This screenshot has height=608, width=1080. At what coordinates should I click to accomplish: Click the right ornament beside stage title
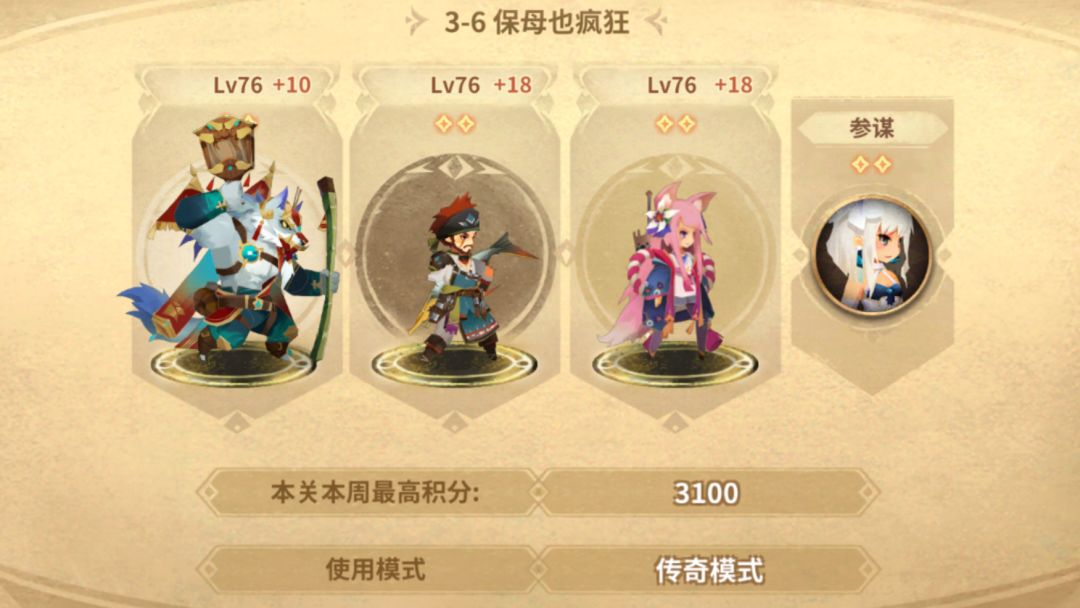click(x=656, y=22)
